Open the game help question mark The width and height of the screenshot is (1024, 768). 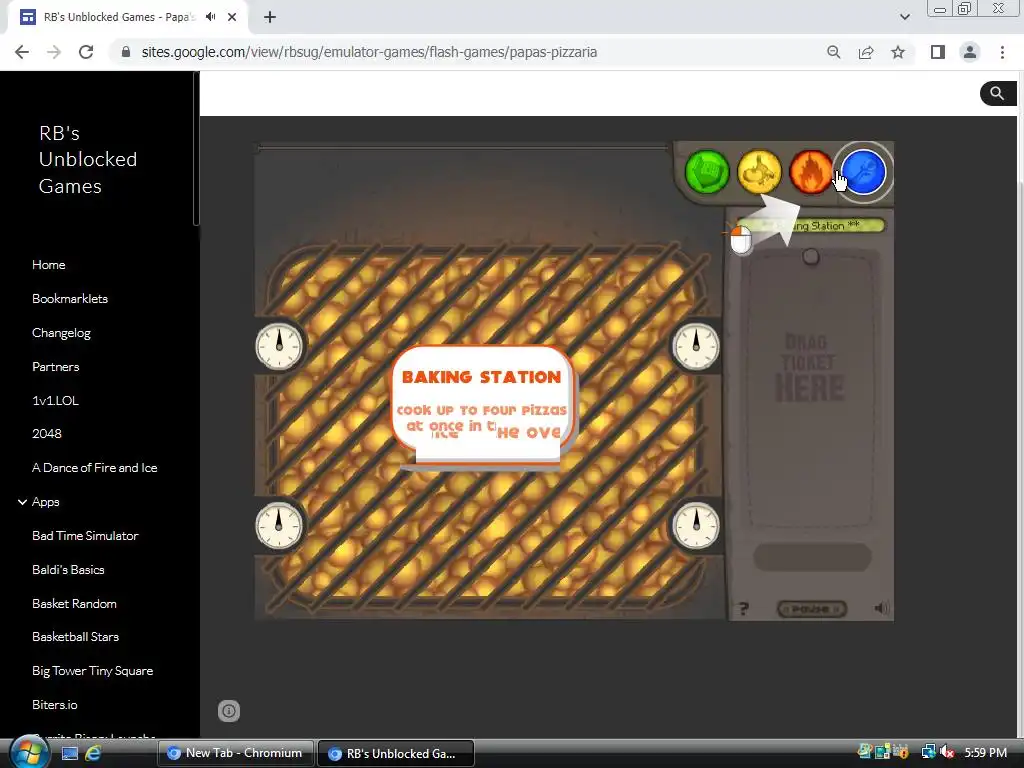coord(743,609)
